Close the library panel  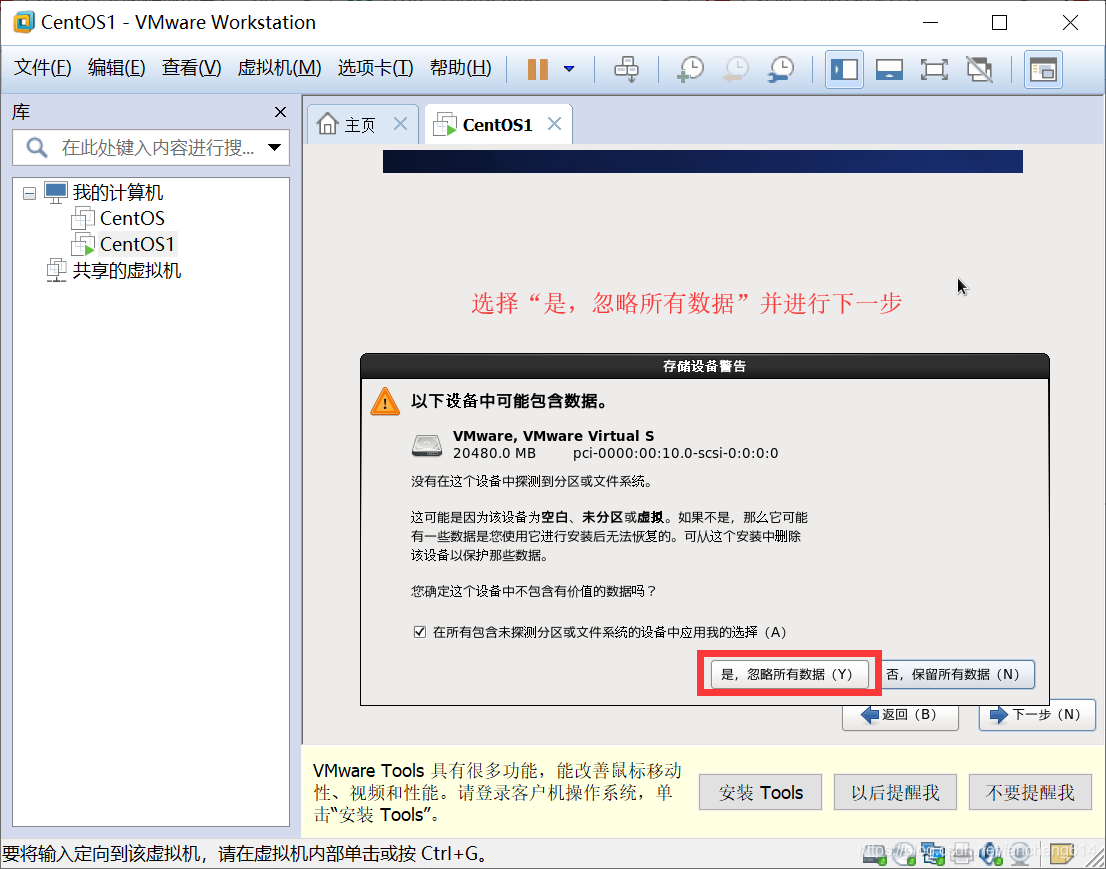tap(280, 112)
